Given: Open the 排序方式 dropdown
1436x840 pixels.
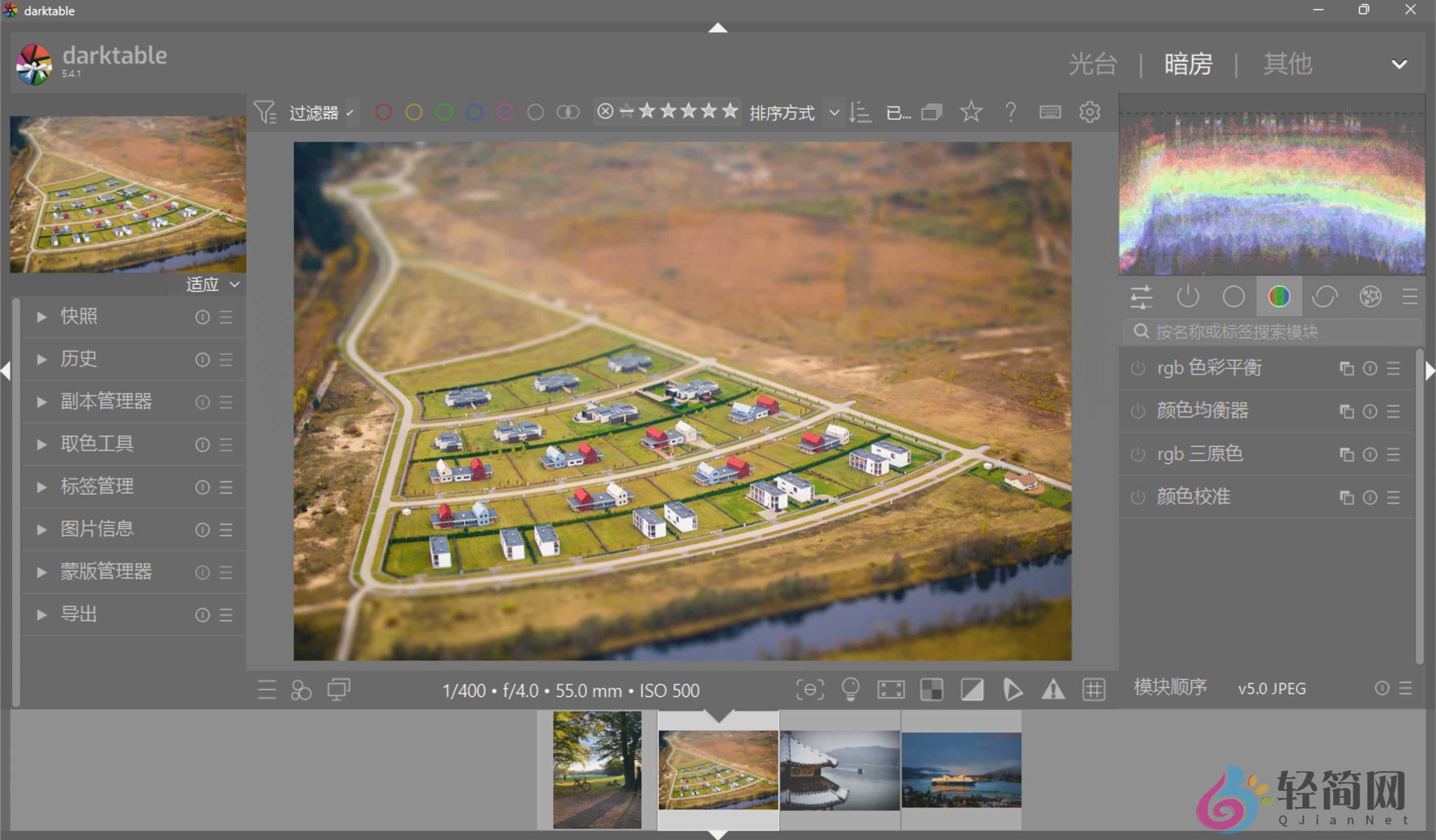Looking at the screenshot, I should pyautogui.click(x=782, y=112).
